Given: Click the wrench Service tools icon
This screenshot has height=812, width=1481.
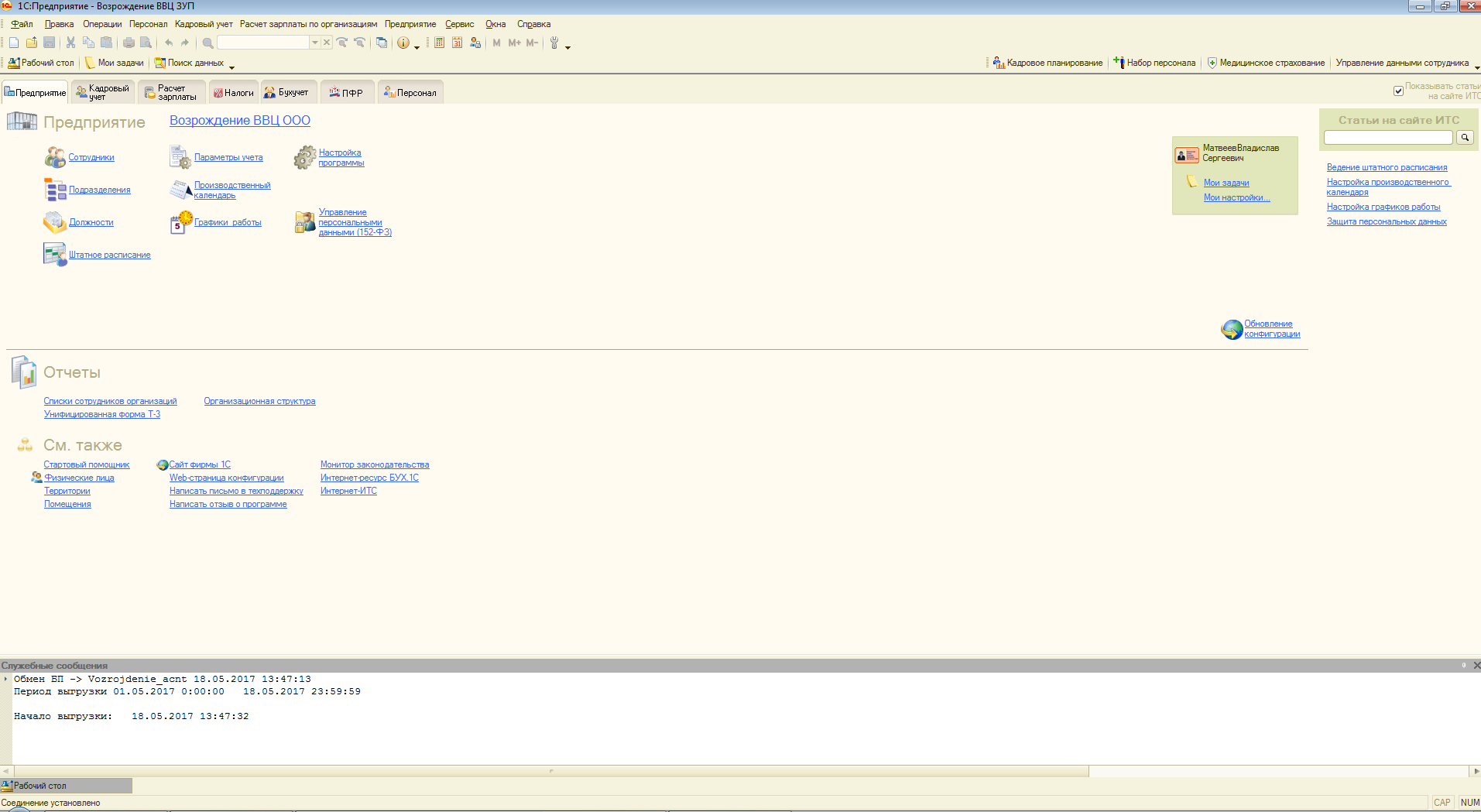Looking at the screenshot, I should pos(554,43).
